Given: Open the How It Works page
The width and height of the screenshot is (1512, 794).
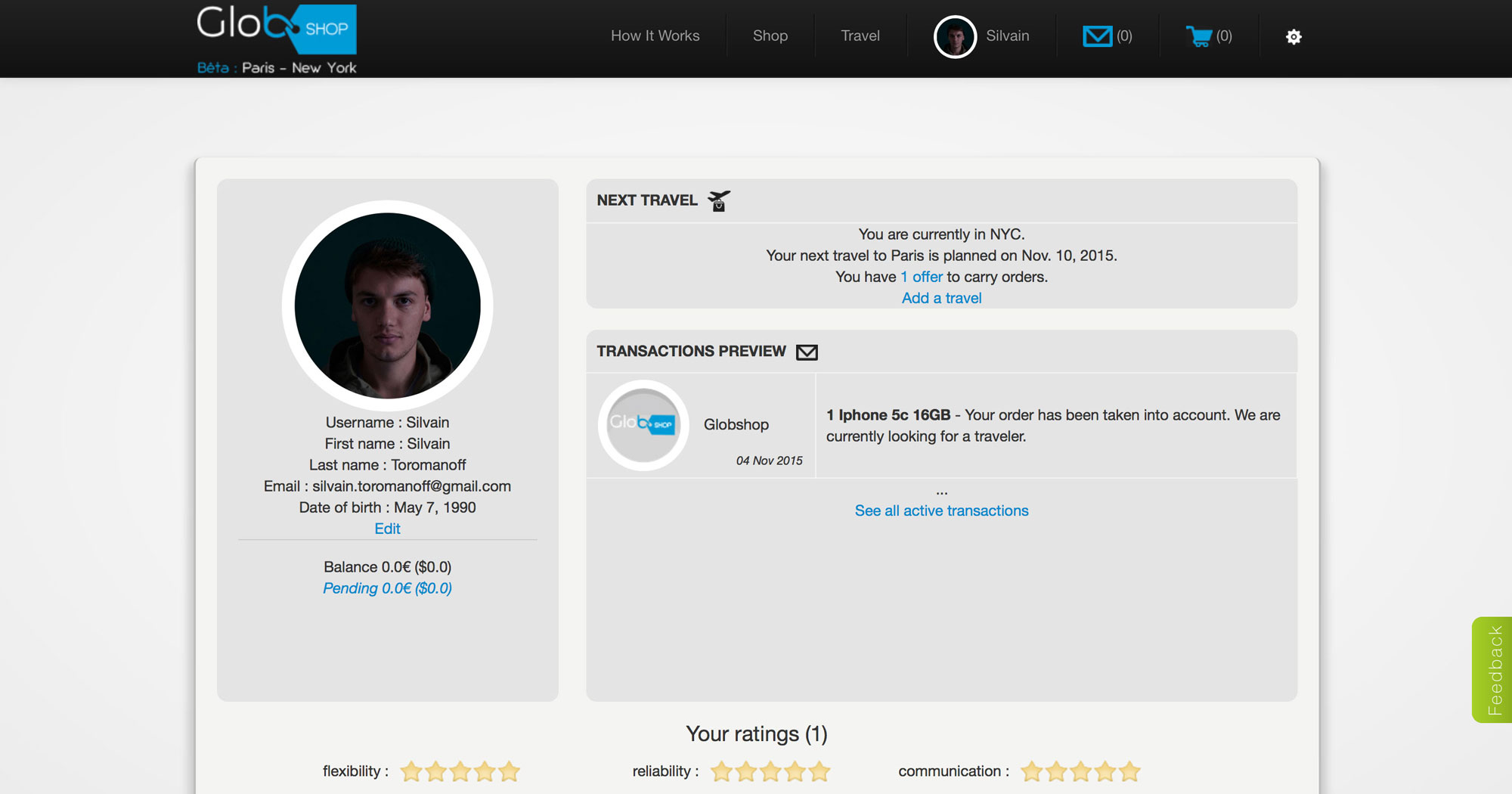Looking at the screenshot, I should 655,36.
